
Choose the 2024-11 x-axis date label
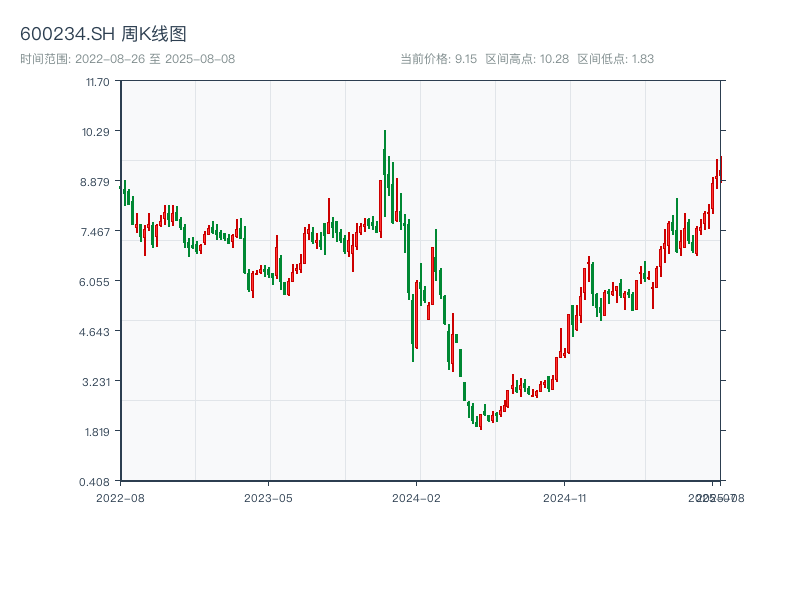point(565,497)
